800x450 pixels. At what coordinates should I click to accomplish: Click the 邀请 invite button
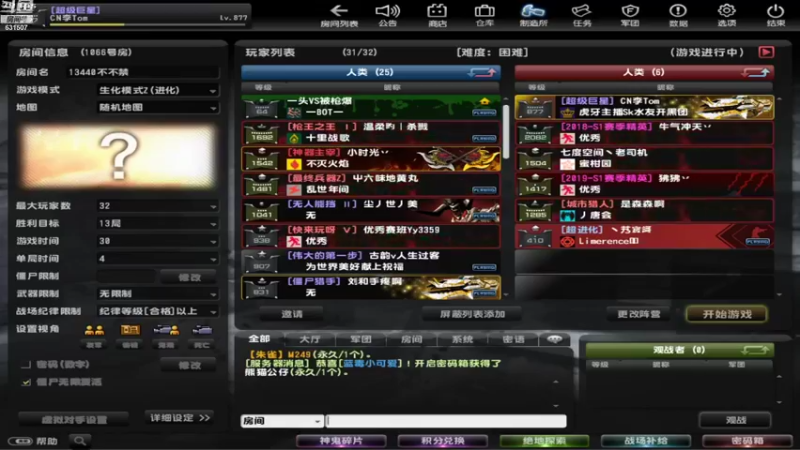(x=292, y=314)
